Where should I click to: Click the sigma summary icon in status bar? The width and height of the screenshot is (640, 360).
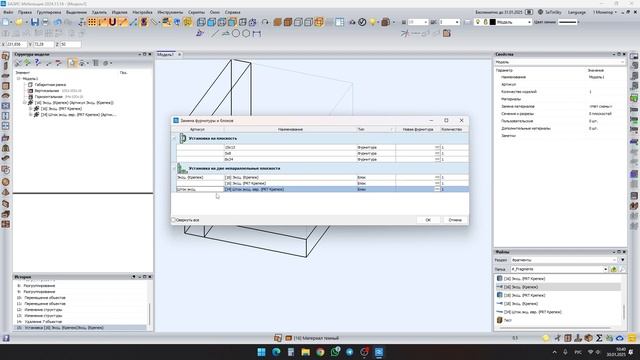[599, 338]
